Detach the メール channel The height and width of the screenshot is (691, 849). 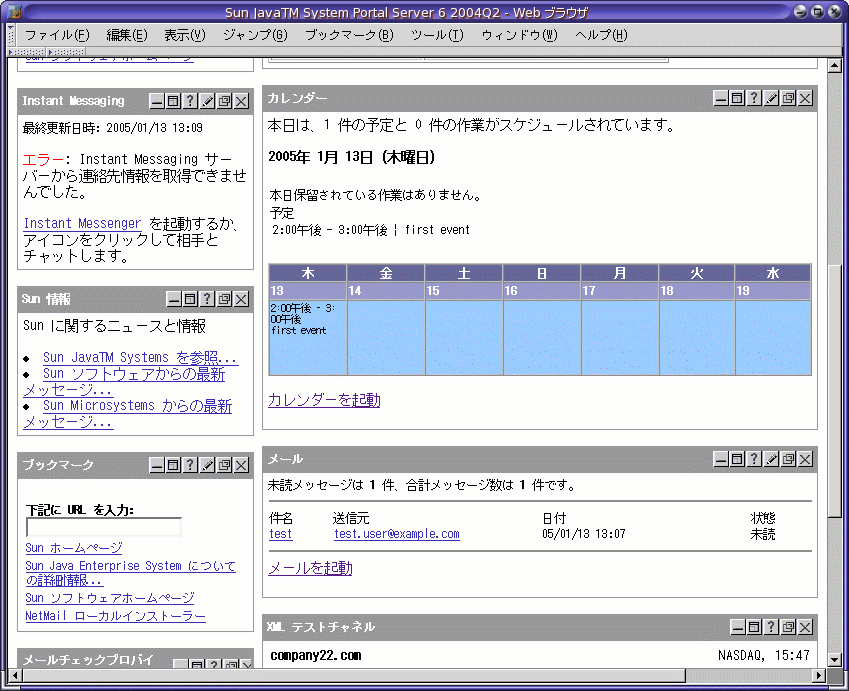click(788, 459)
